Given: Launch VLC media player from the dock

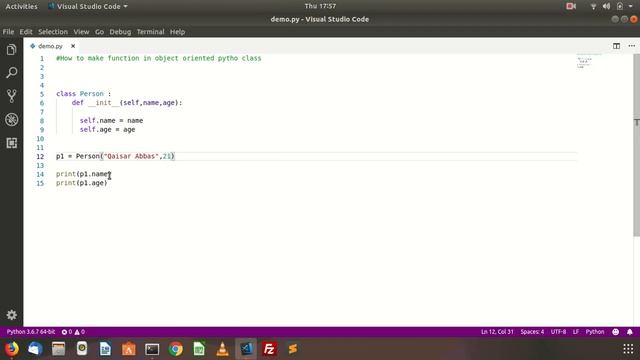Looking at the screenshot, I should [x=222, y=349].
